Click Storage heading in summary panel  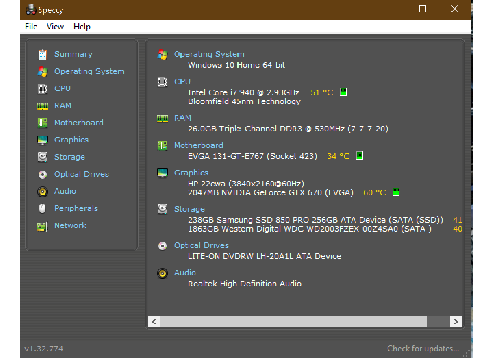pyautogui.click(x=189, y=209)
